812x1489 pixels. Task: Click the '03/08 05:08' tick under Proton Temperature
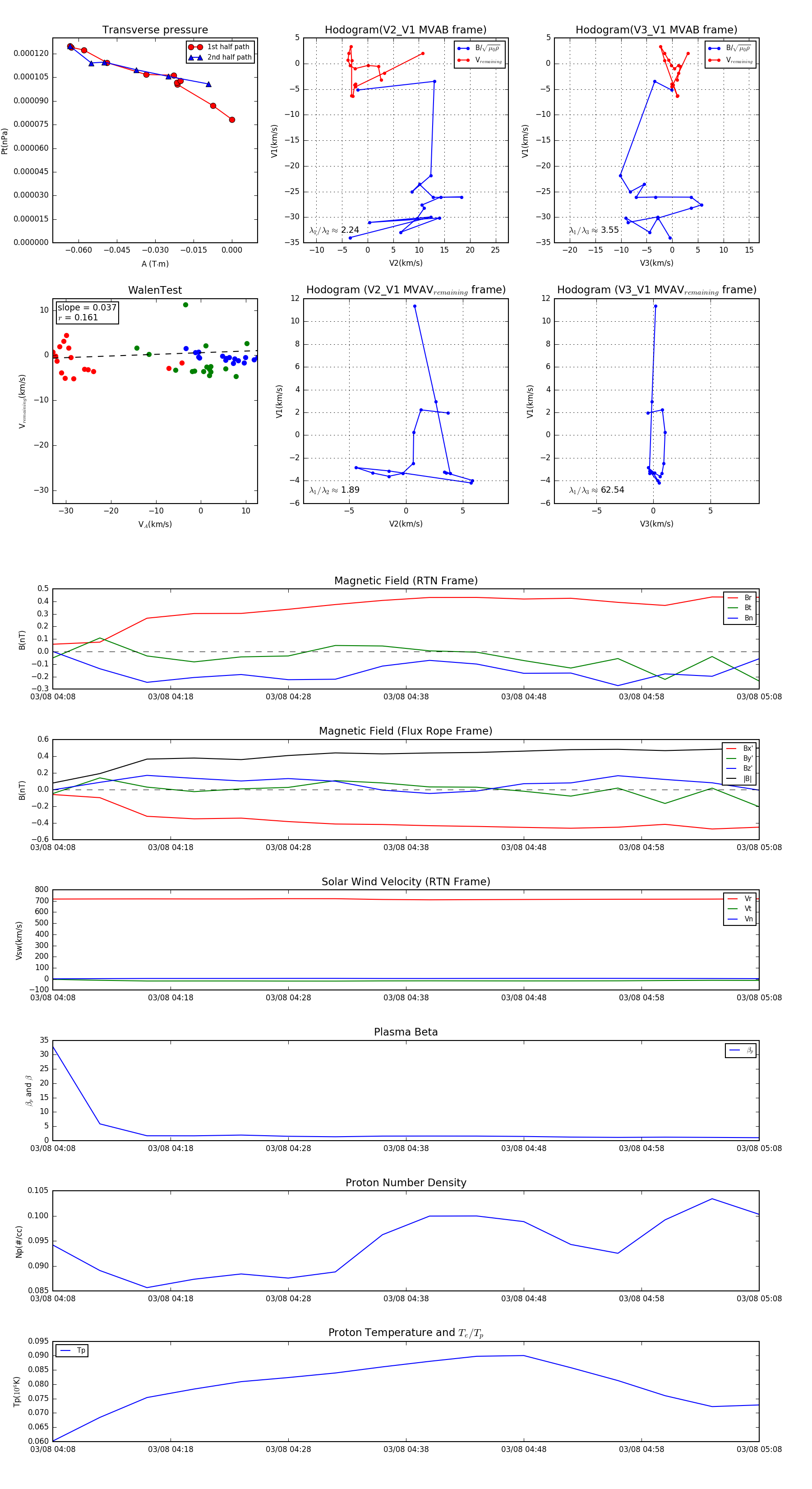pyautogui.click(x=759, y=1449)
